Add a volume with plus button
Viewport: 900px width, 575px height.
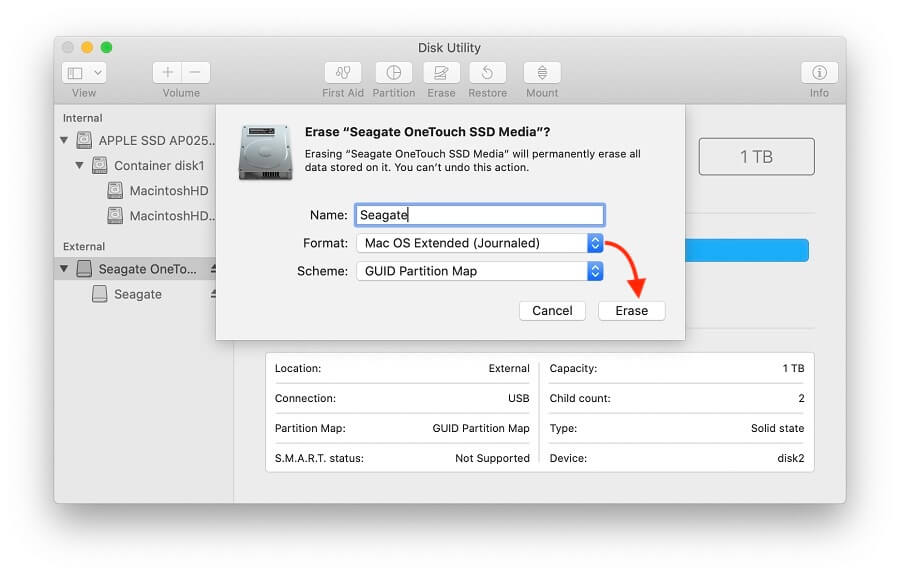click(167, 72)
